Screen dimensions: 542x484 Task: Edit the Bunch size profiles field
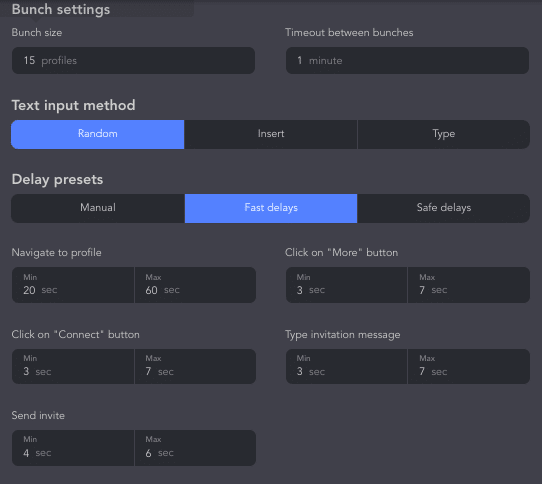click(133, 60)
